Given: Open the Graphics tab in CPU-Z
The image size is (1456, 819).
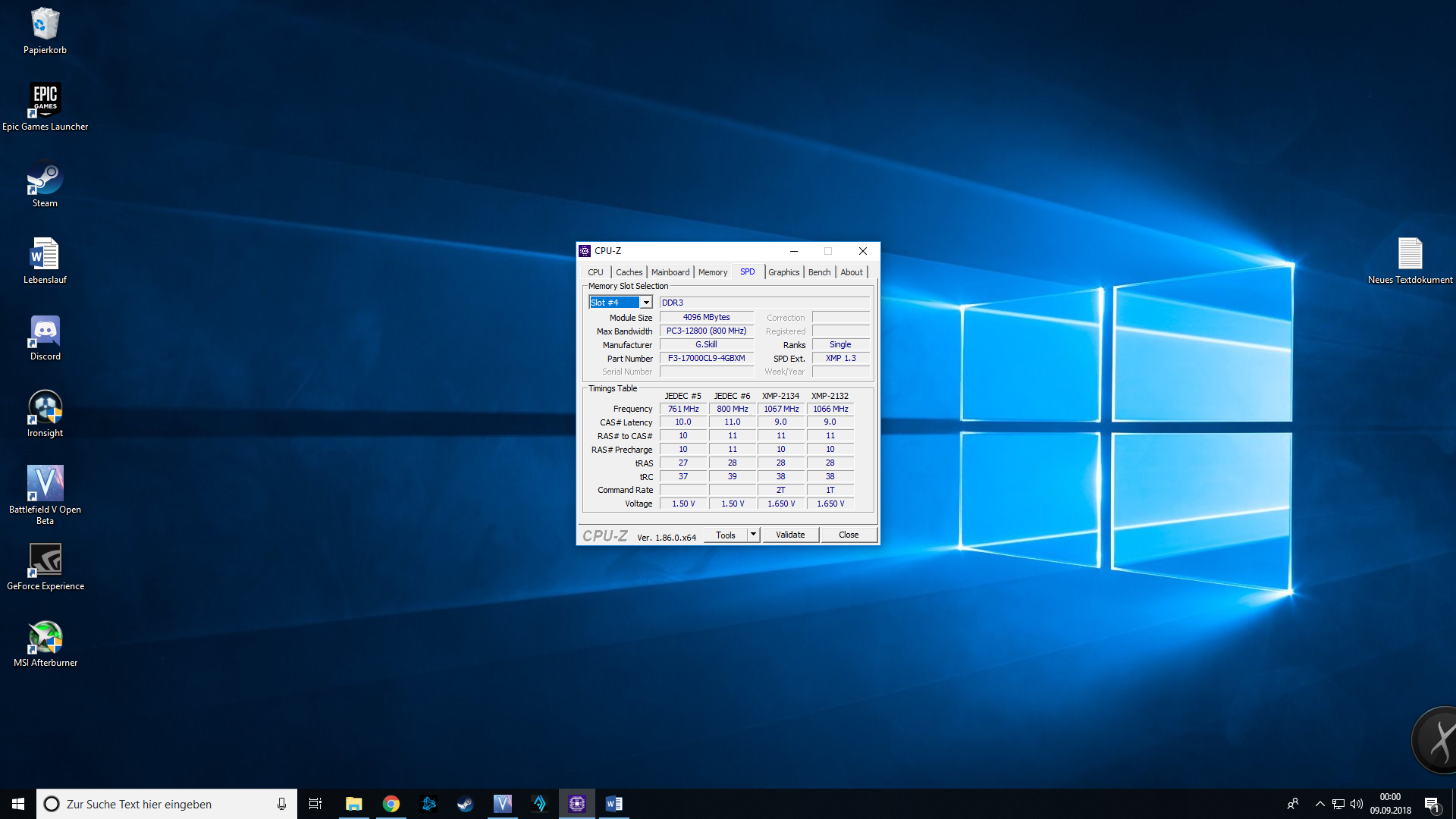Looking at the screenshot, I should [x=783, y=272].
